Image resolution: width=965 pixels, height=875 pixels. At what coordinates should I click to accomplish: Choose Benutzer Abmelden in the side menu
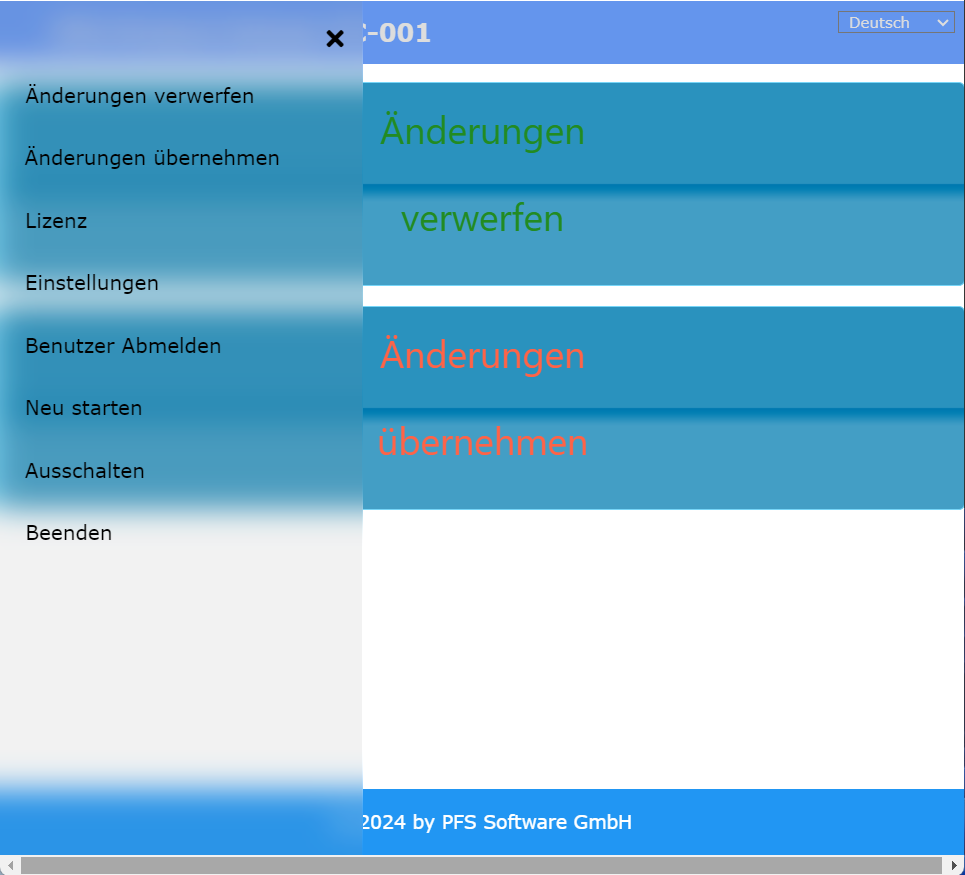[x=123, y=346]
